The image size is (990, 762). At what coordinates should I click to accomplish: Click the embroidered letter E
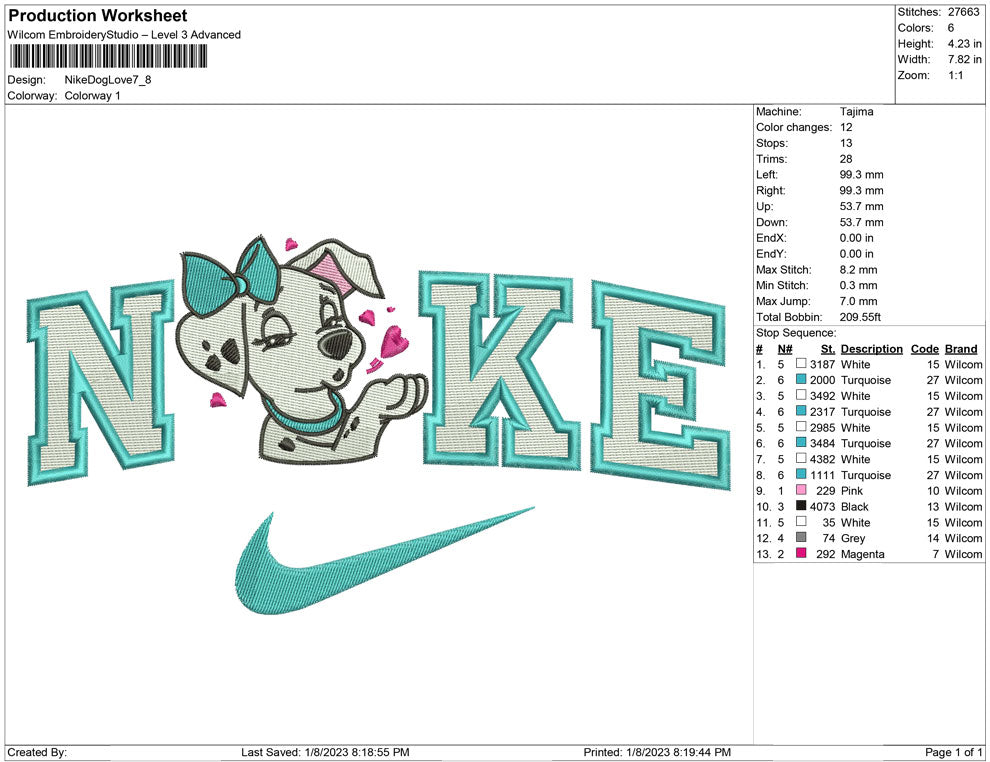660,385
